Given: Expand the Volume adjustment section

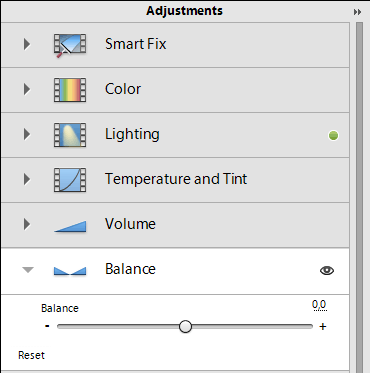Looking at the screenshot, I should (27, 224).
